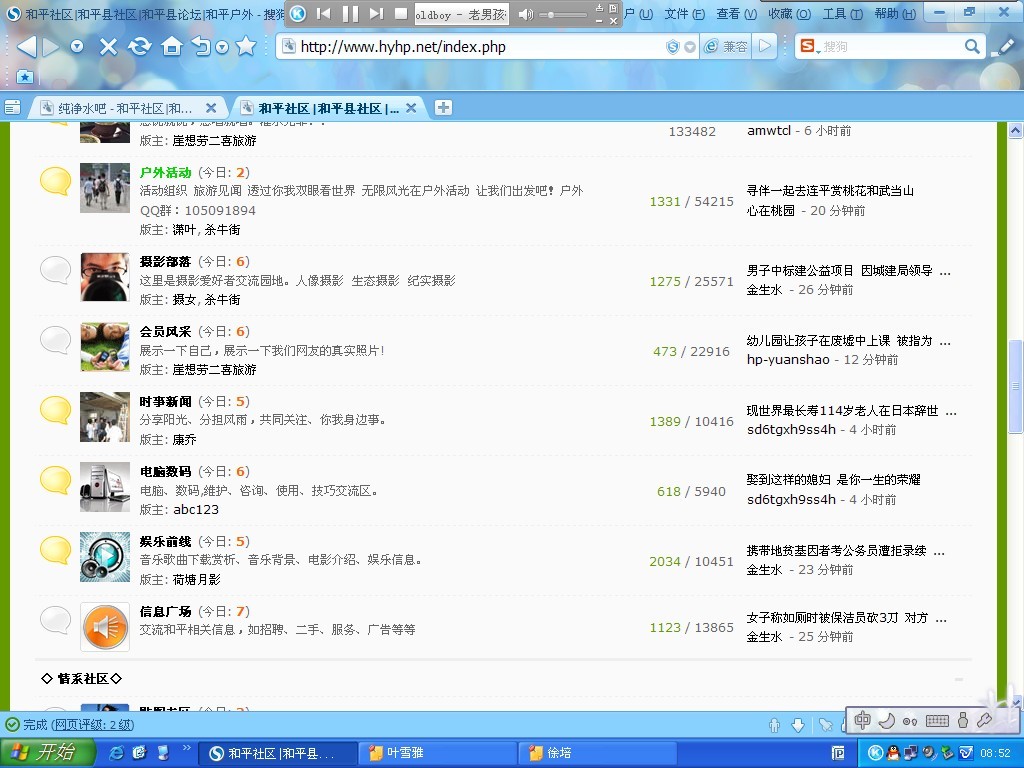Mute the music player speaker
Screen dimensions: 1024x768
click(x=525, y=14)
